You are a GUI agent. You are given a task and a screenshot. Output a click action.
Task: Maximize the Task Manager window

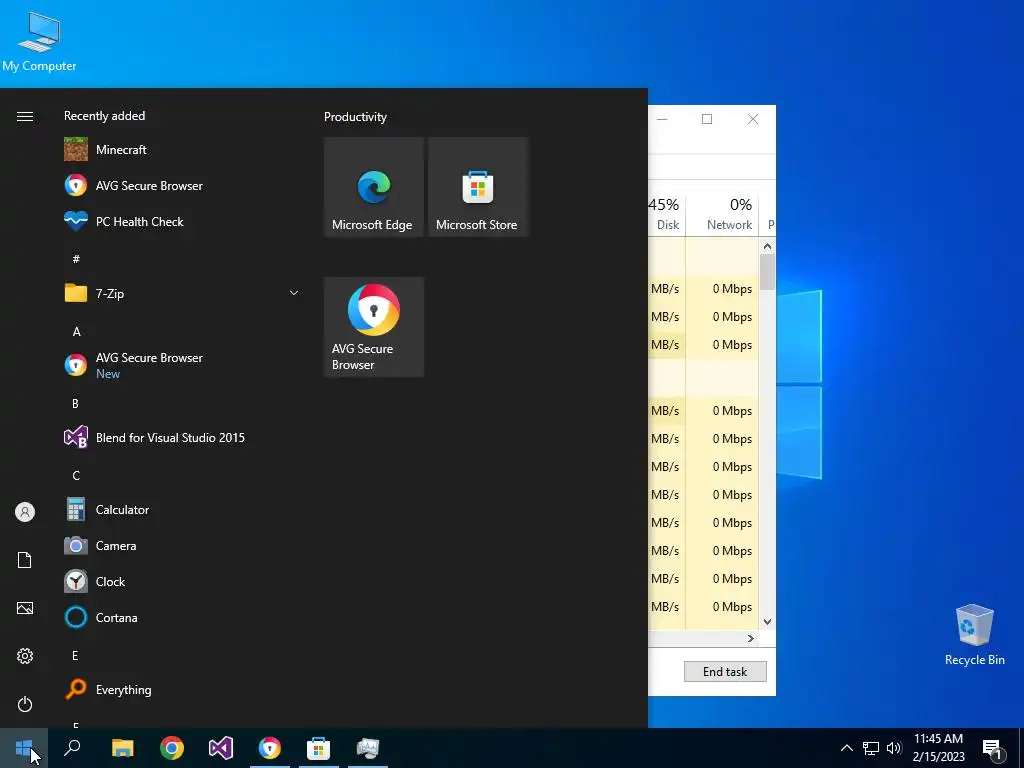click(x=707, y=119)
